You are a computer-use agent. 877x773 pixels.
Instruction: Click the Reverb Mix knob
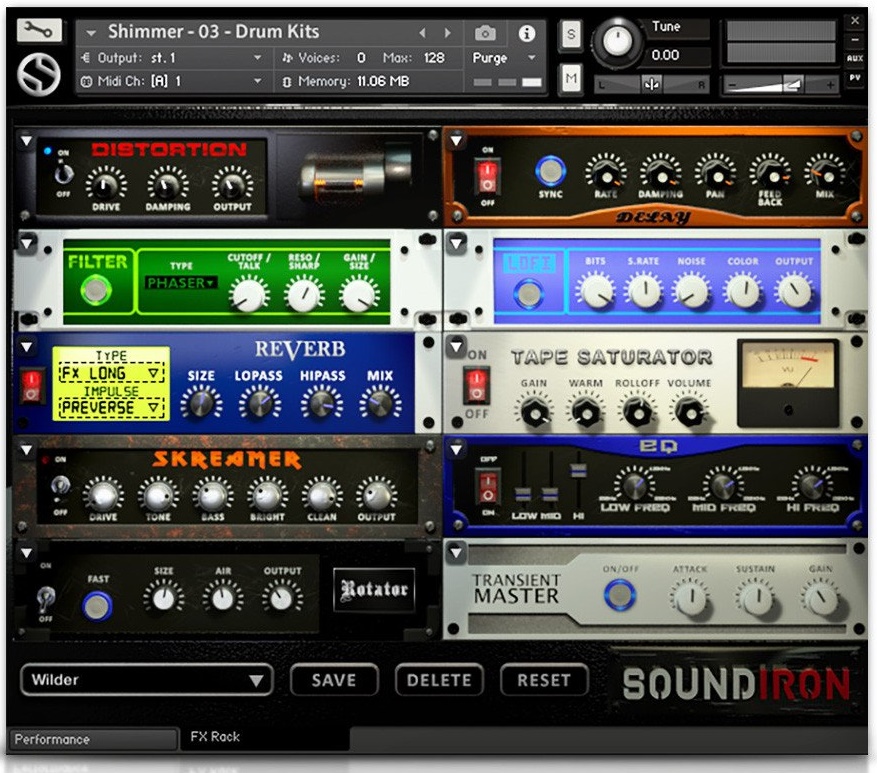380,404
